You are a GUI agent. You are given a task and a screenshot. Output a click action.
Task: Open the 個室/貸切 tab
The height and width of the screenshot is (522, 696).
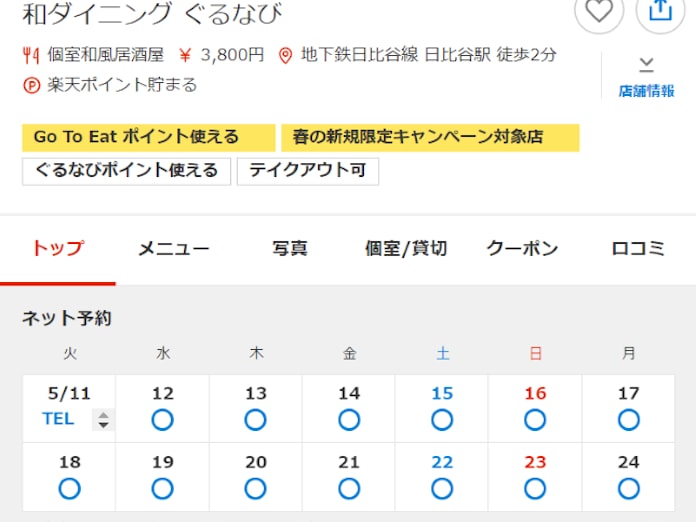(x=406, y=249)
